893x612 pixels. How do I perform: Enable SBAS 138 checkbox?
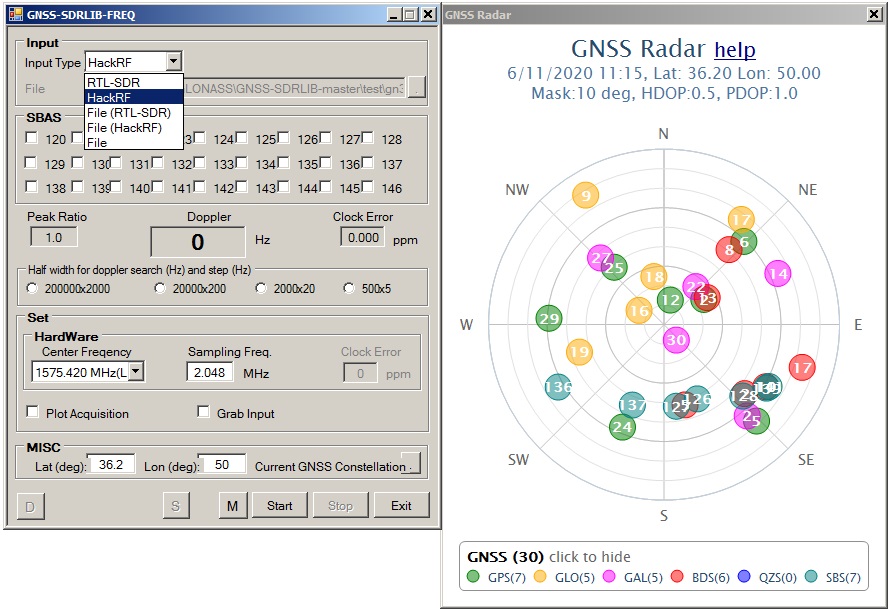[x=31, y=186]
